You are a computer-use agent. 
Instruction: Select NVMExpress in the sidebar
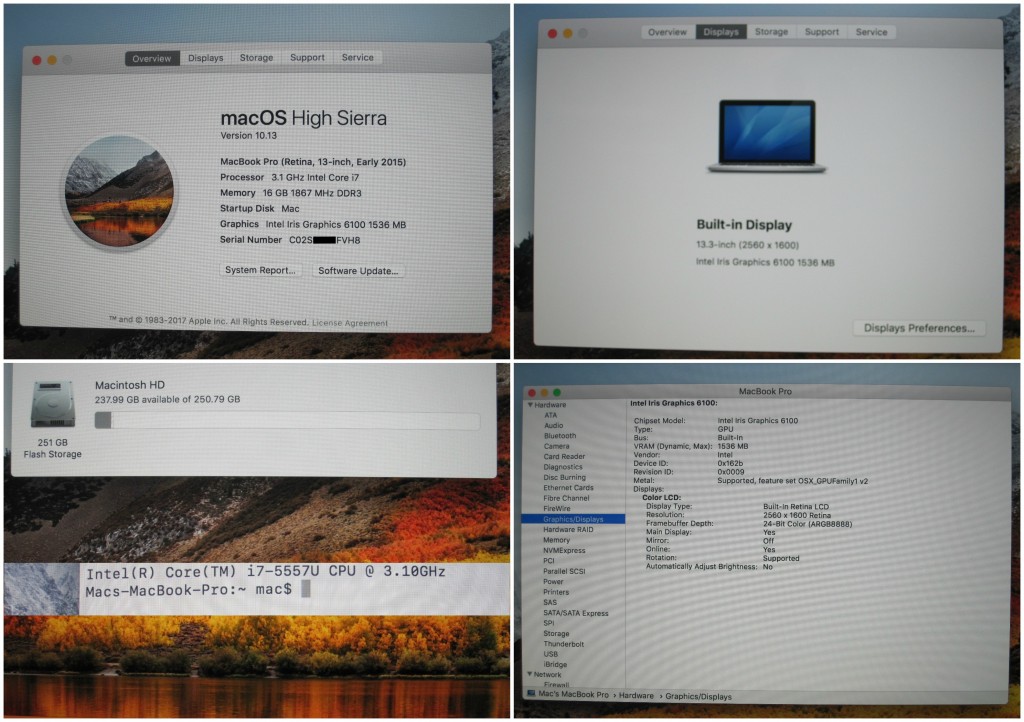click(564, 550)
